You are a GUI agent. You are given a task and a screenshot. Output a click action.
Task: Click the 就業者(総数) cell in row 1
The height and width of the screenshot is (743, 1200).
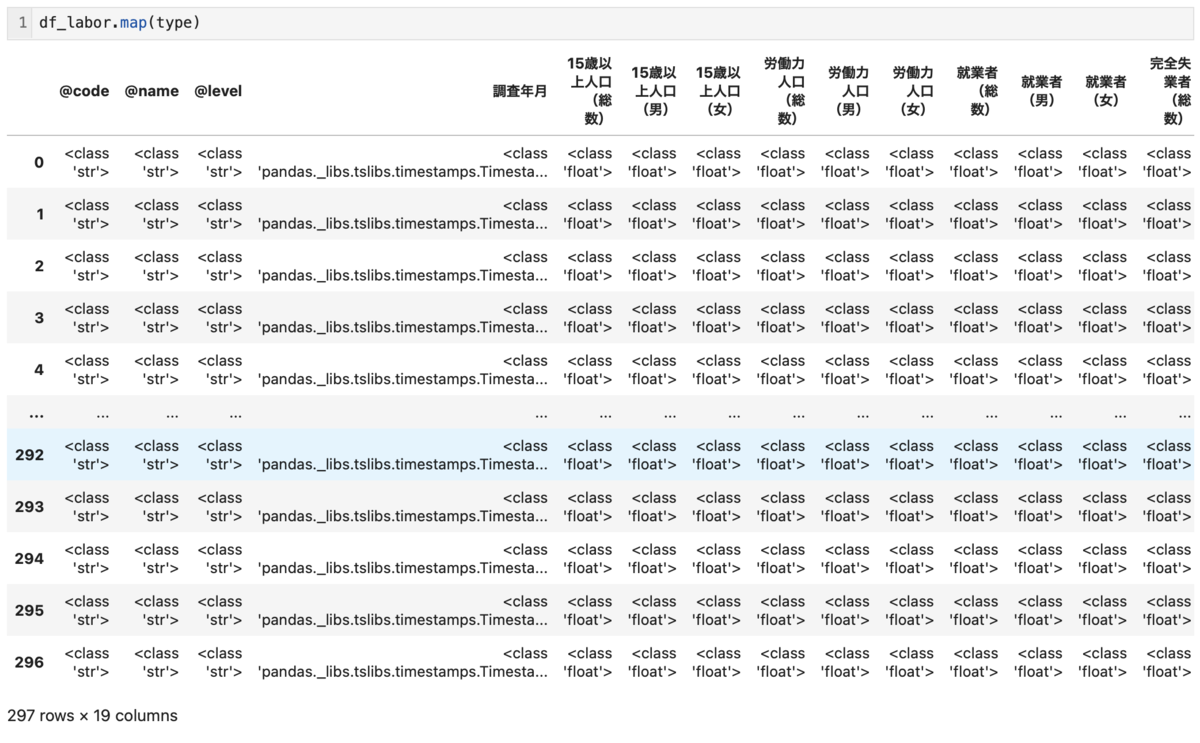(x=975, y=214)
